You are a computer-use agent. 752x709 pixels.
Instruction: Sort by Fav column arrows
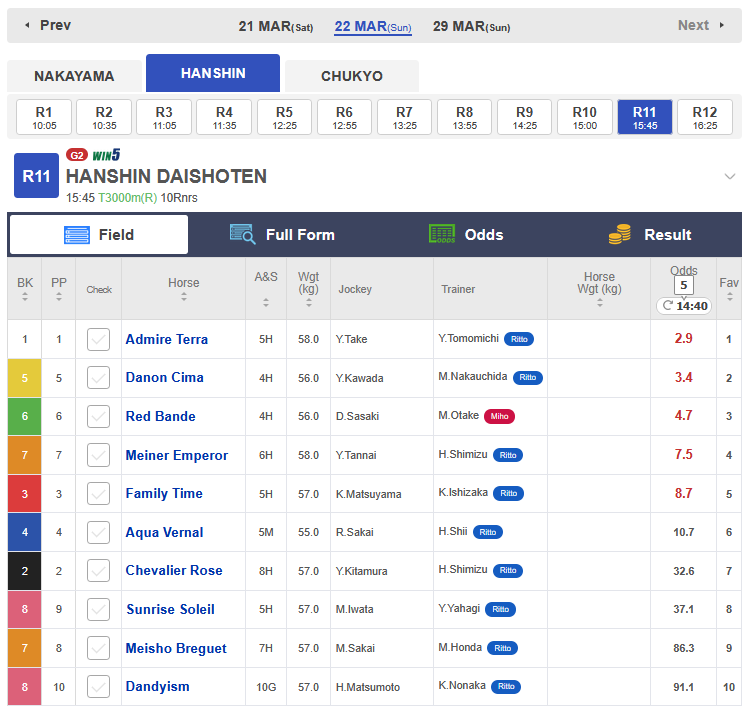pos(729,297)
